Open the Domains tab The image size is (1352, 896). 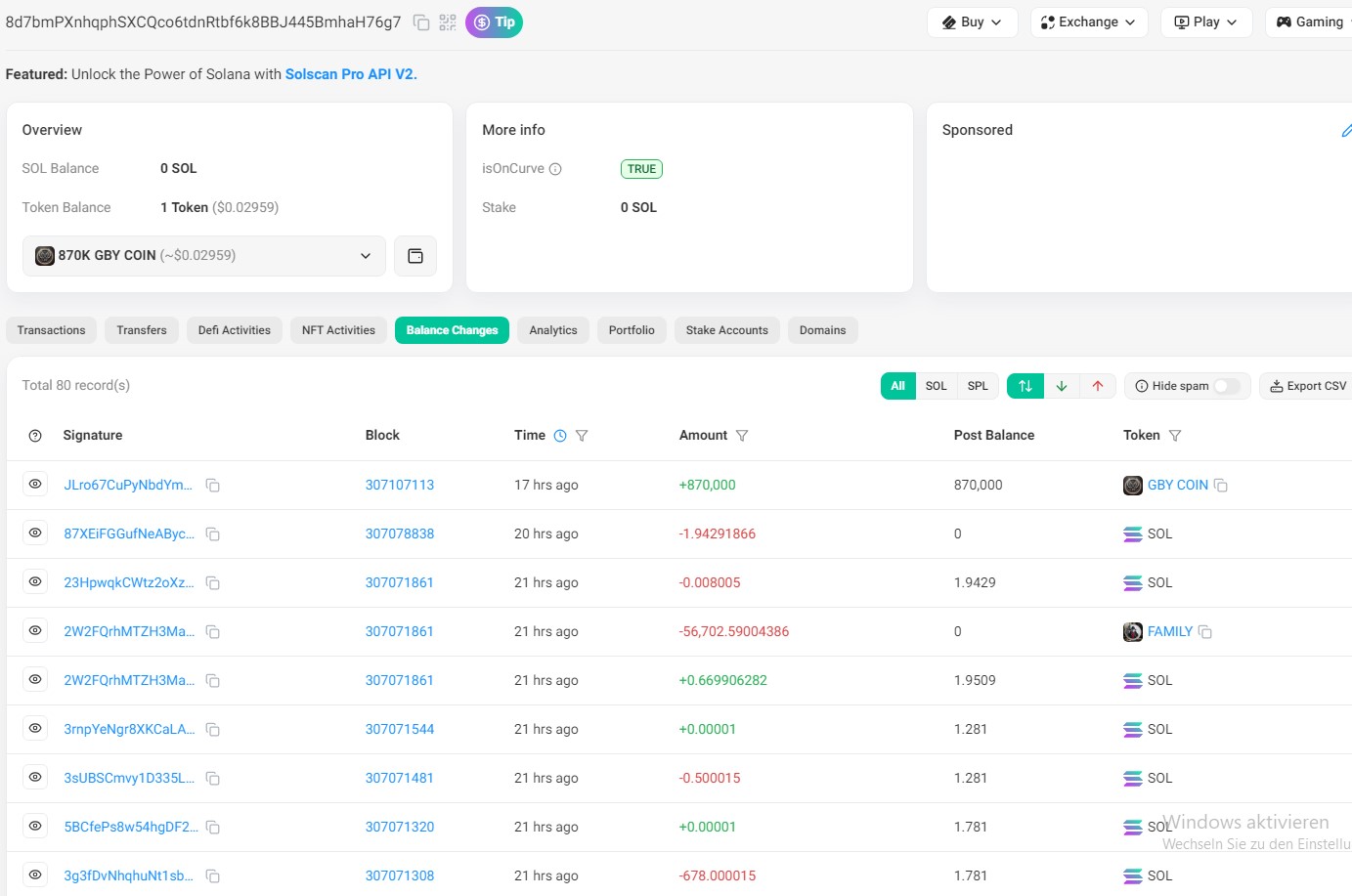823,330
